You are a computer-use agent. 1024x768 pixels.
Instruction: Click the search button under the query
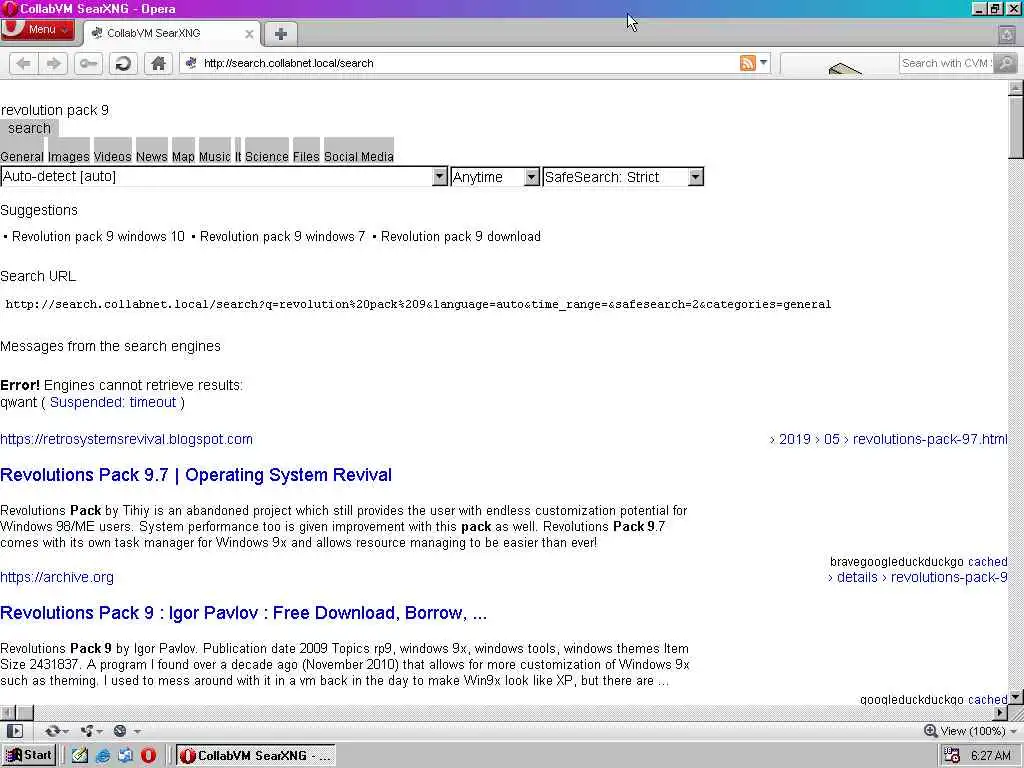click(x=29, y=128)
